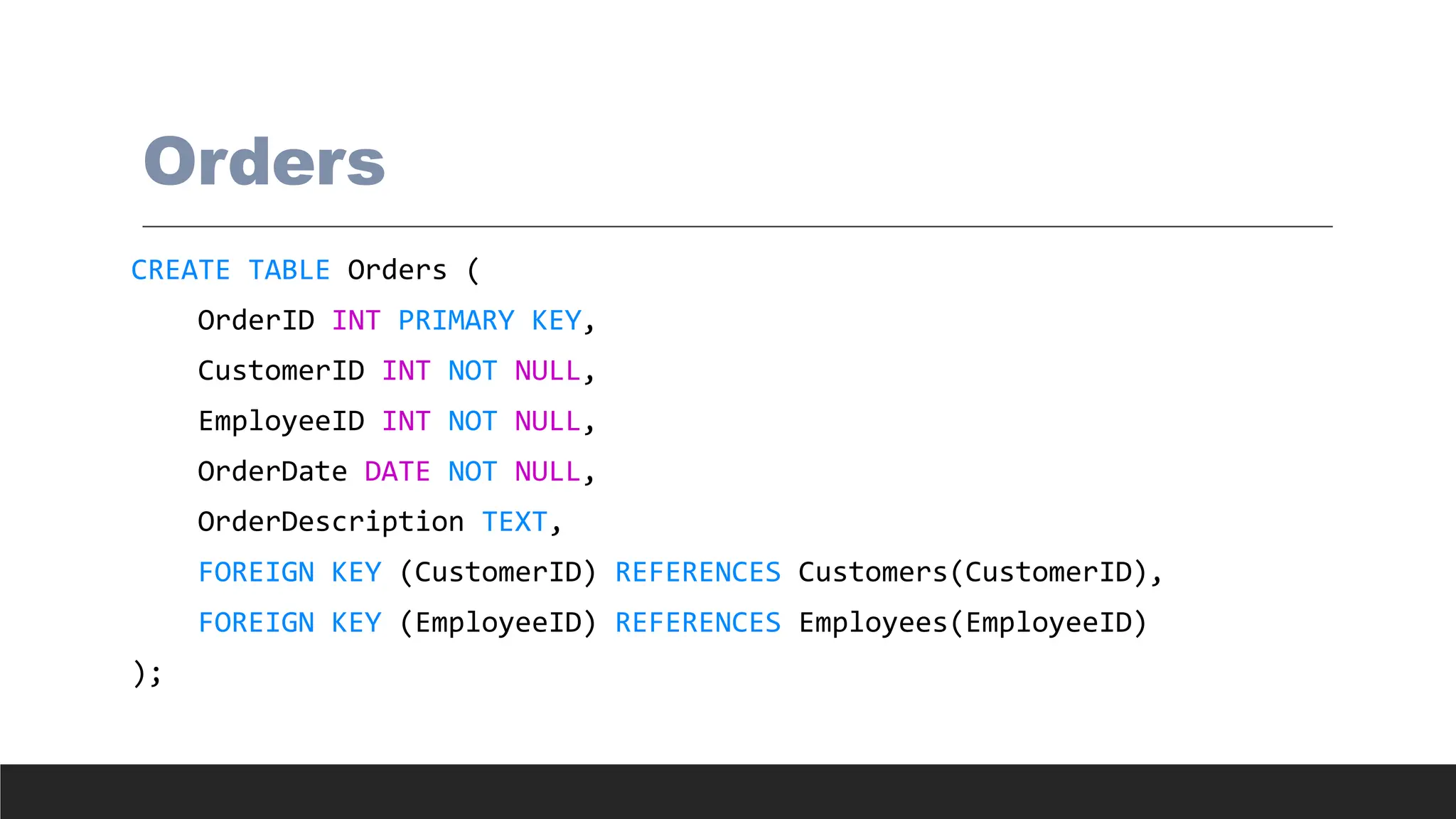Click the 'OrderDate DATE NOT NULL,' line

click(x=397, y=472)
